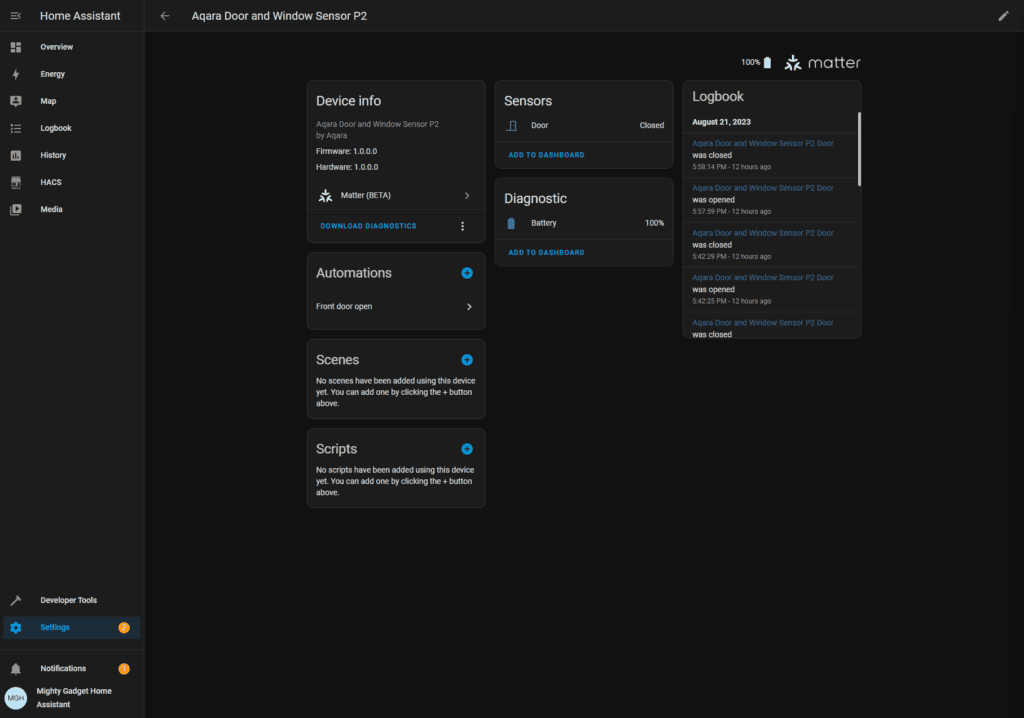Open first logbook door sensor link

(762, 143)
